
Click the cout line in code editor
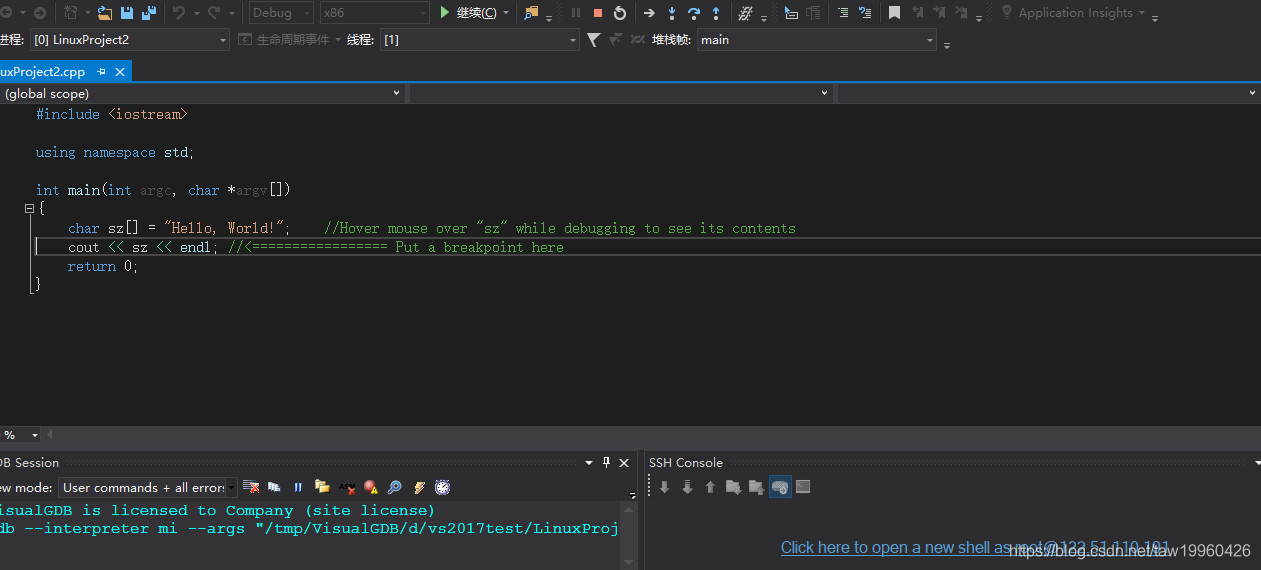click(x=316, y=247)
